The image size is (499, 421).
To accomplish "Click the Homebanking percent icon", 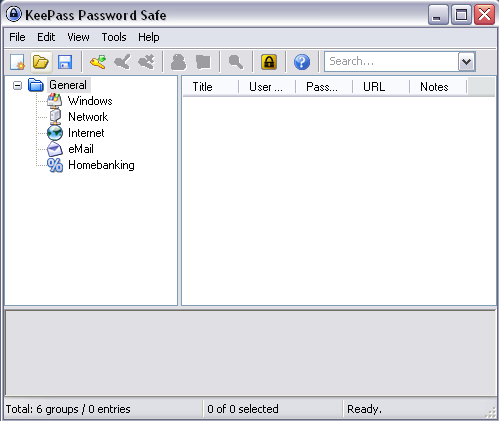I will click(55, 165).
